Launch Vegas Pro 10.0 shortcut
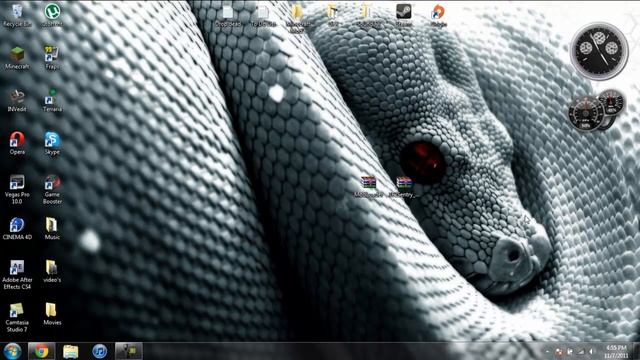The width and height of the screenshot is (640, 360). (17, 189)
